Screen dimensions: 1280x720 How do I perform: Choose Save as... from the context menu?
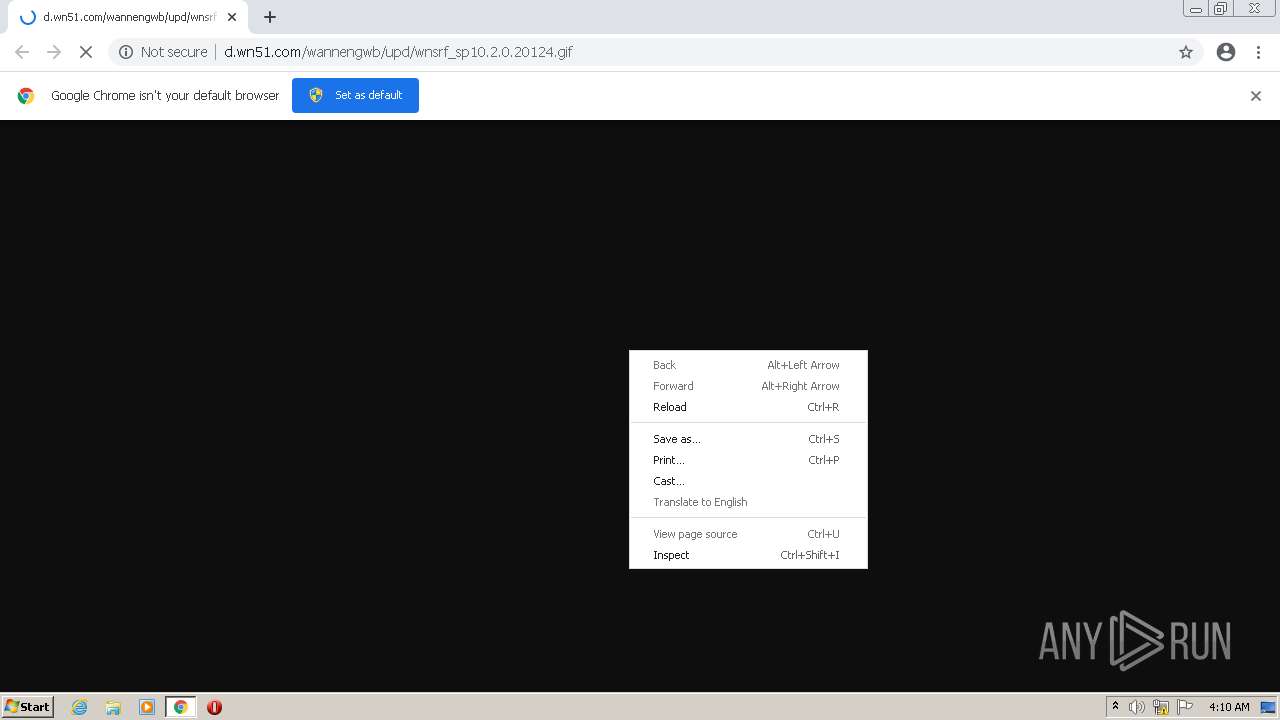[x=748, y=439]
